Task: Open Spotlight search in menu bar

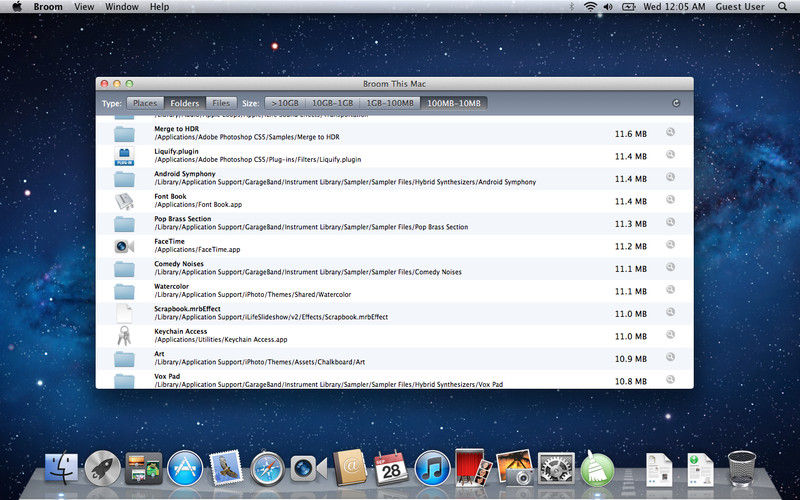Action: 783,7
